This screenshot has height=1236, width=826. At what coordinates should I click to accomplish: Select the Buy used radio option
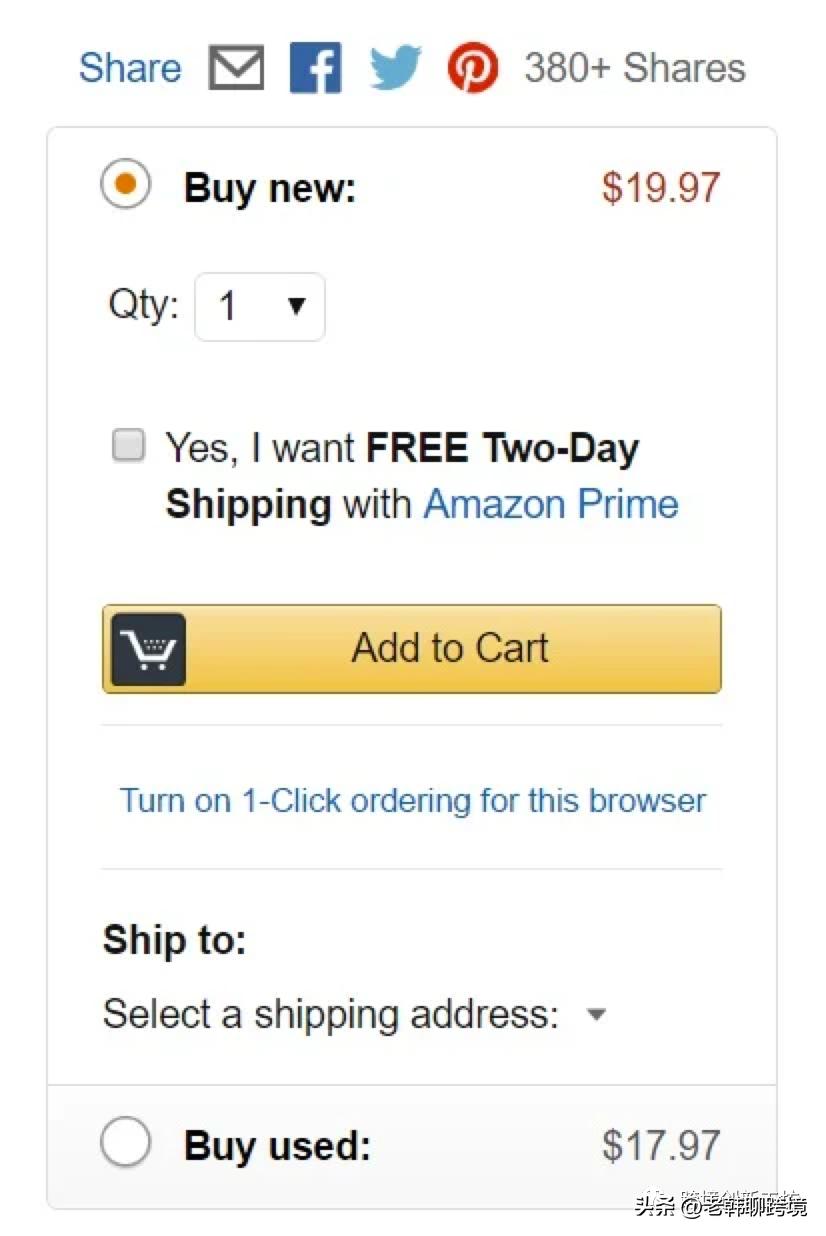(126, 1143)
